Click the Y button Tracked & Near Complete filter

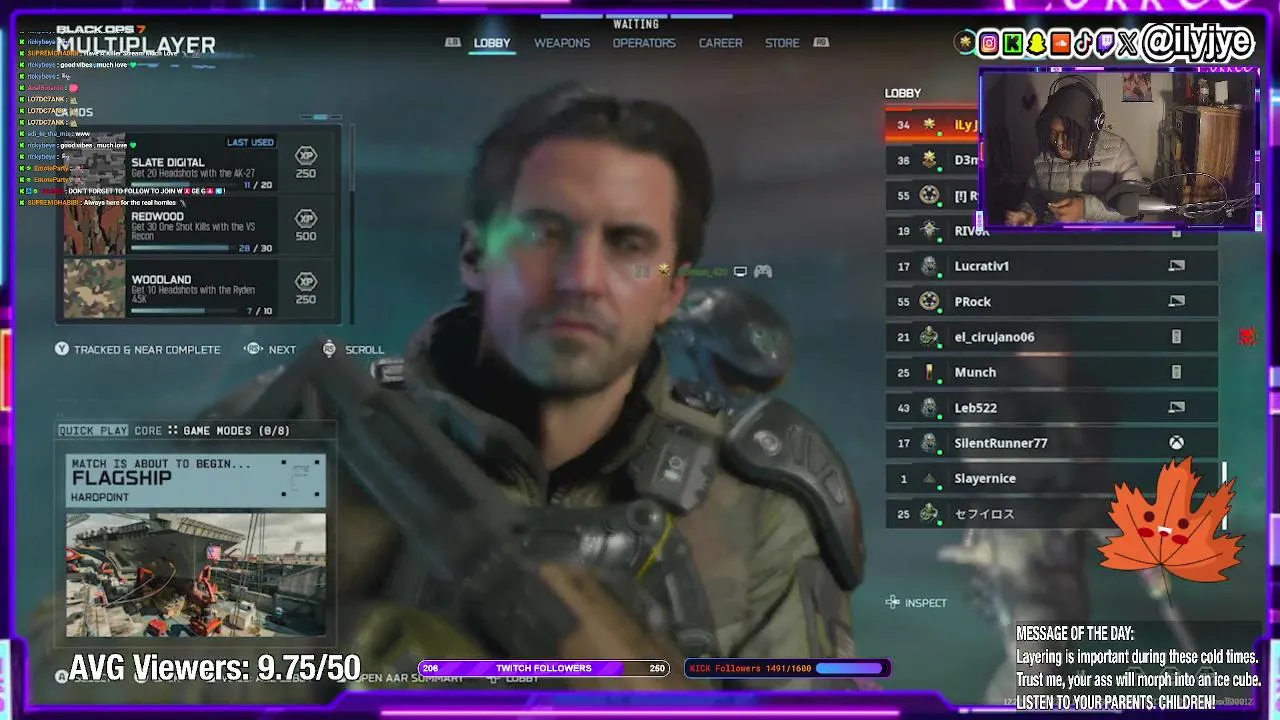click(x=138, y=349)
